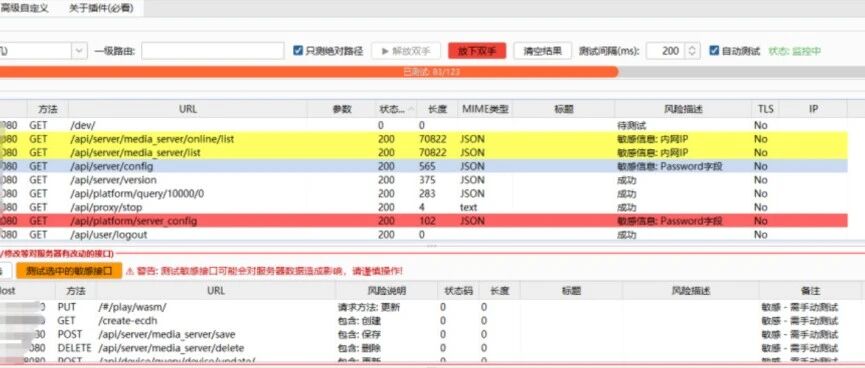Toggle the 只测绝对路径 checkbox
Screen dimensions: 865x368
(x=298, y=51)
